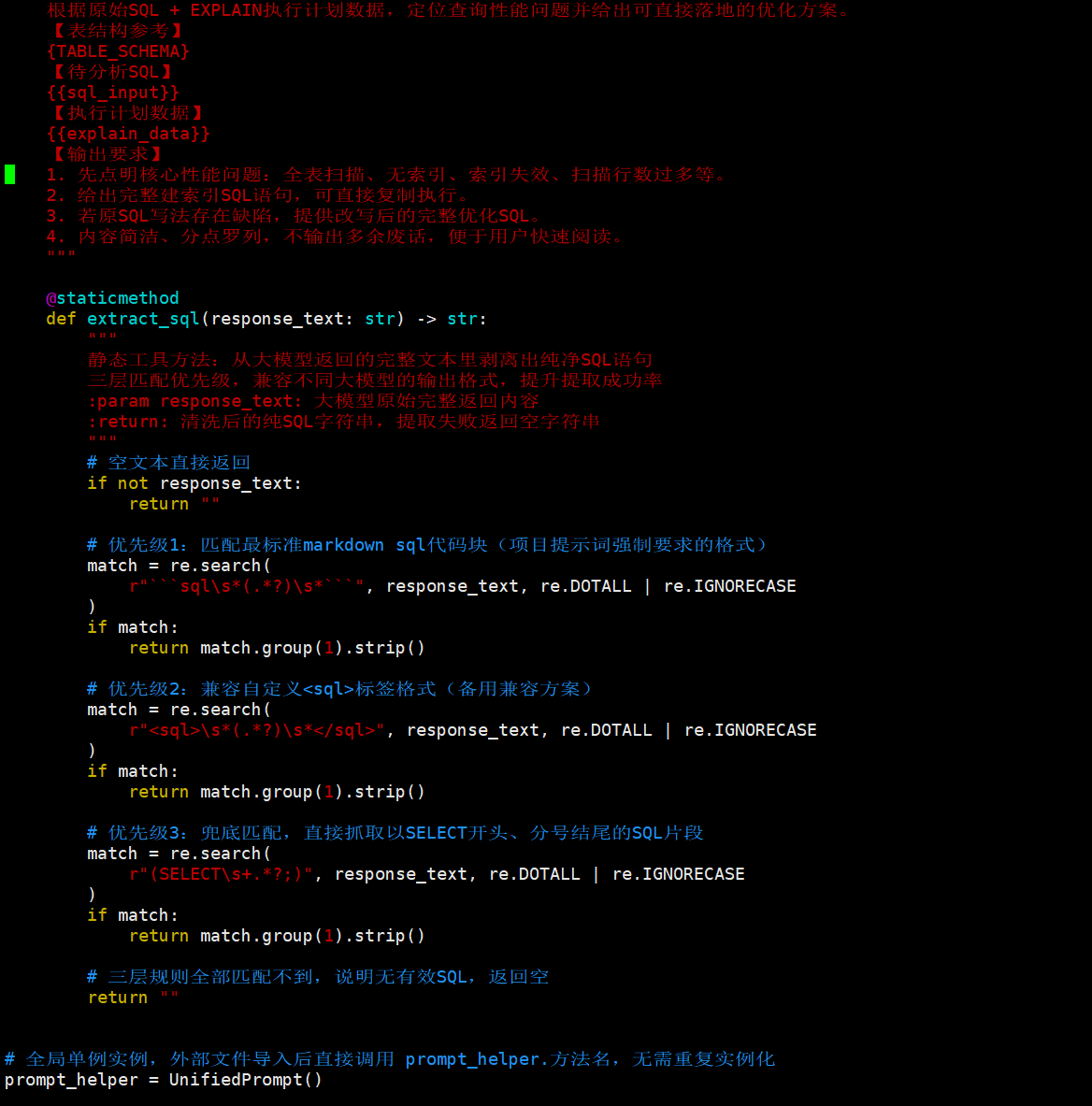Click the regex string containing ```sql
Image resolution: width=1092 pixels, height=1106 pixels.
[x=247, y=586]
